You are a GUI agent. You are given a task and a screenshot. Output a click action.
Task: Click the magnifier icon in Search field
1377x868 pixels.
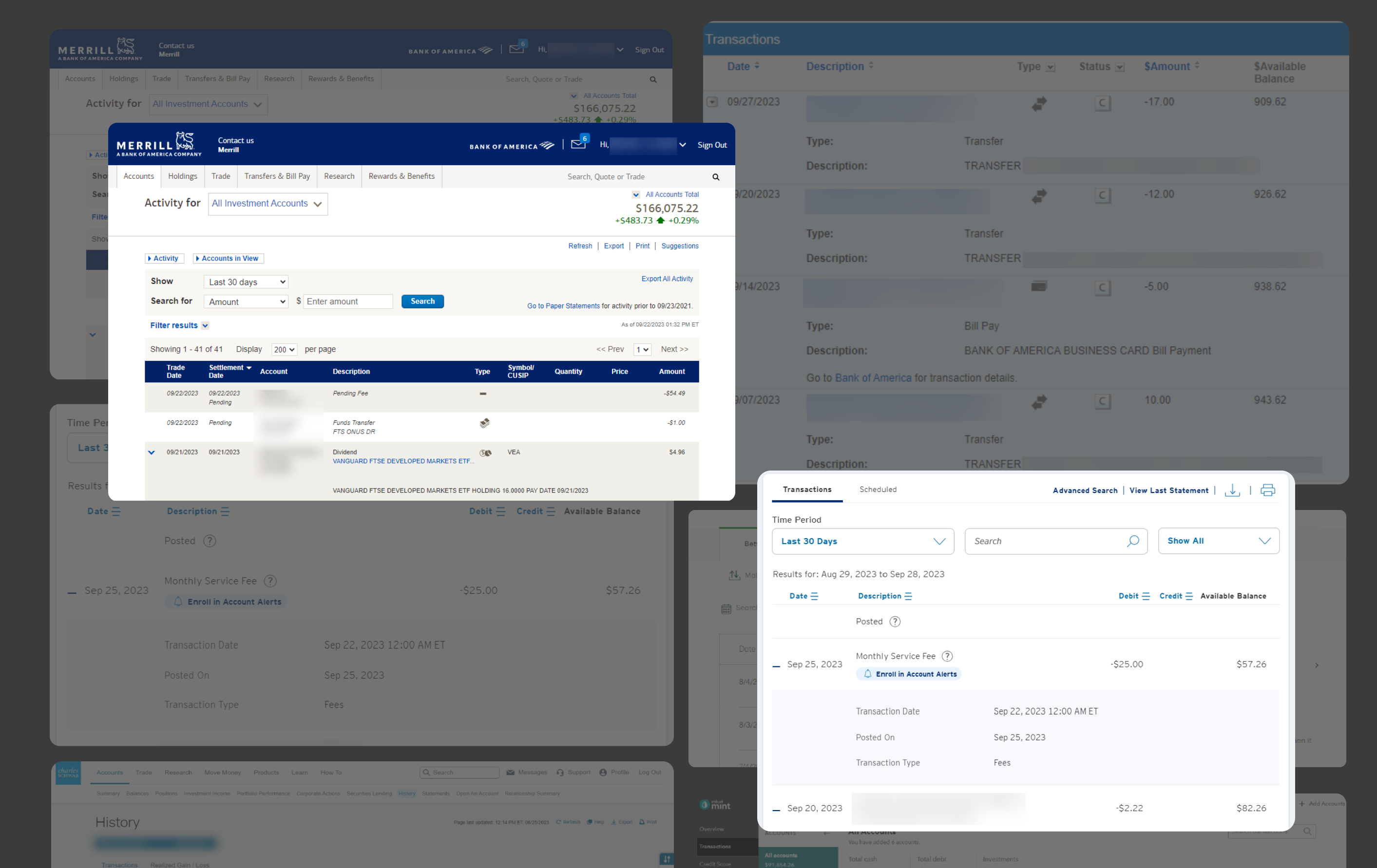click(x=1132, y=541)
